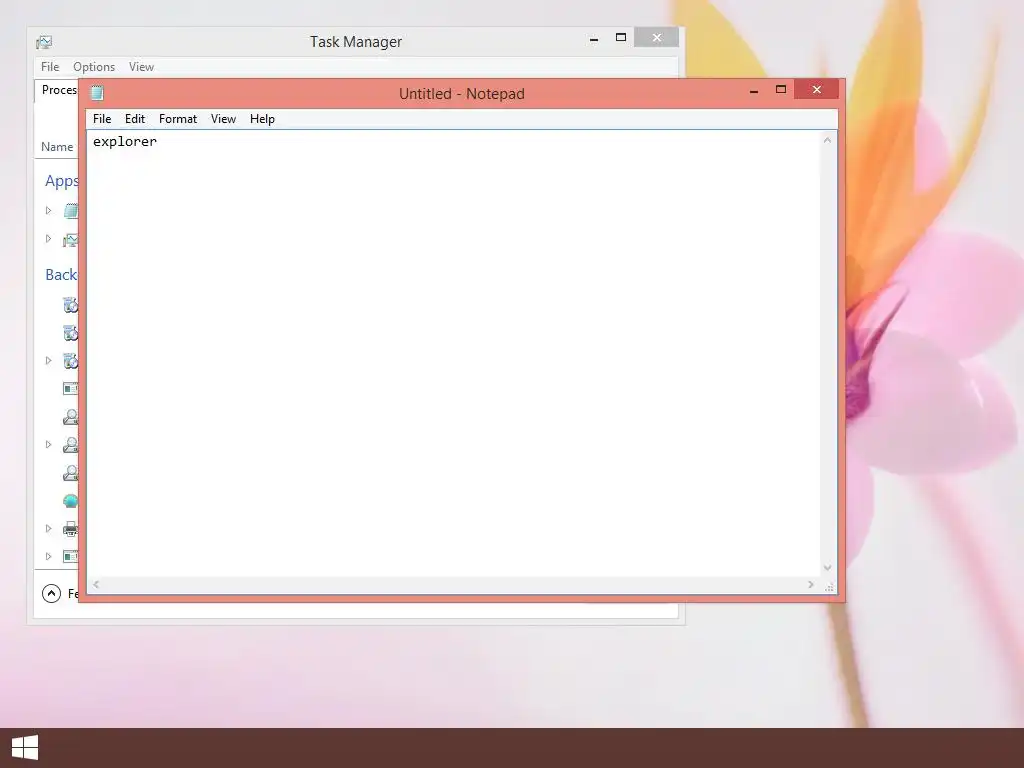The width and height of the screenshot is (1024, 768).
Task: Click Notepad's bottom-right resize grip
Action: (x=829, y=586)
